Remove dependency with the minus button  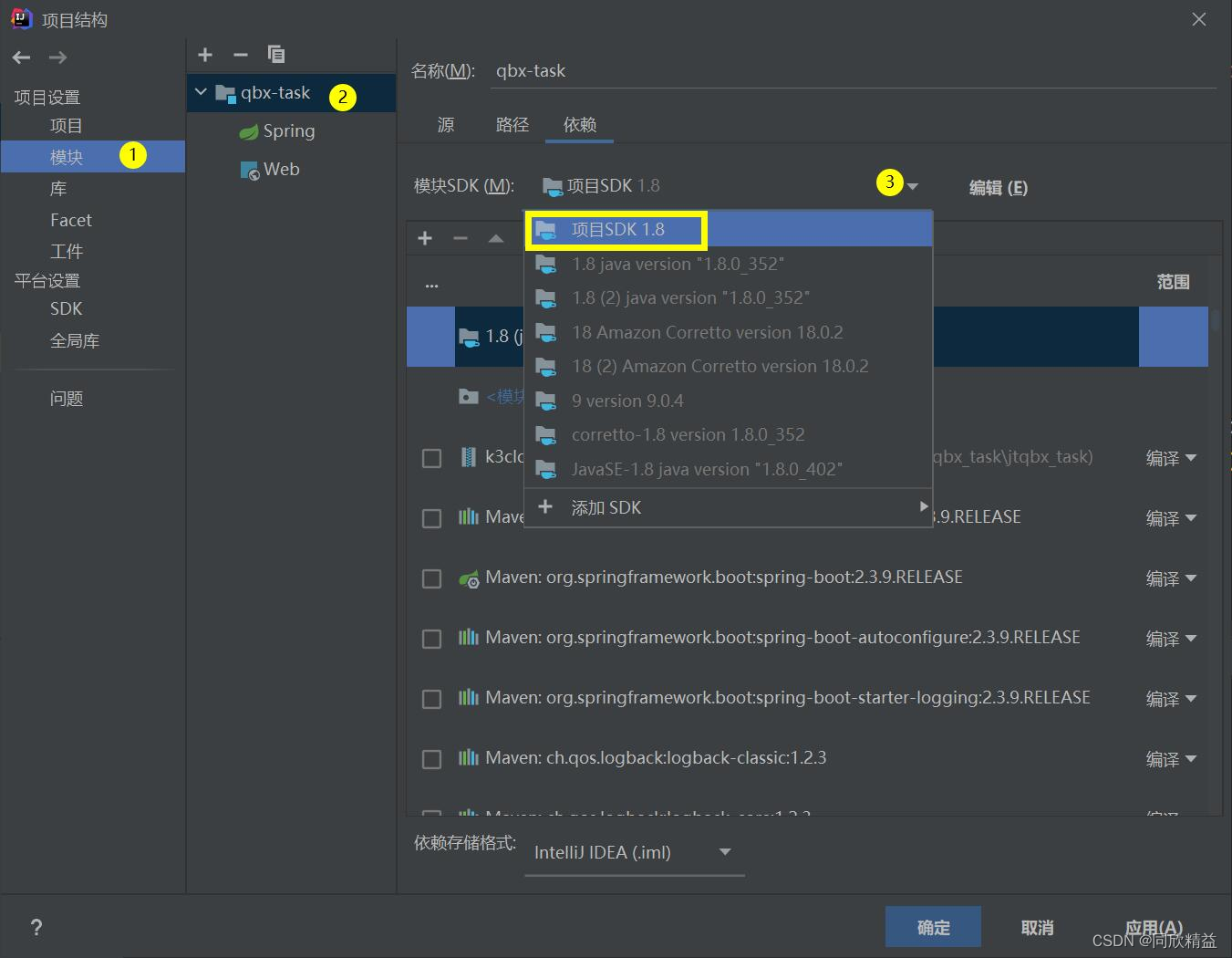pyautogui.click(x=461, y=238)
